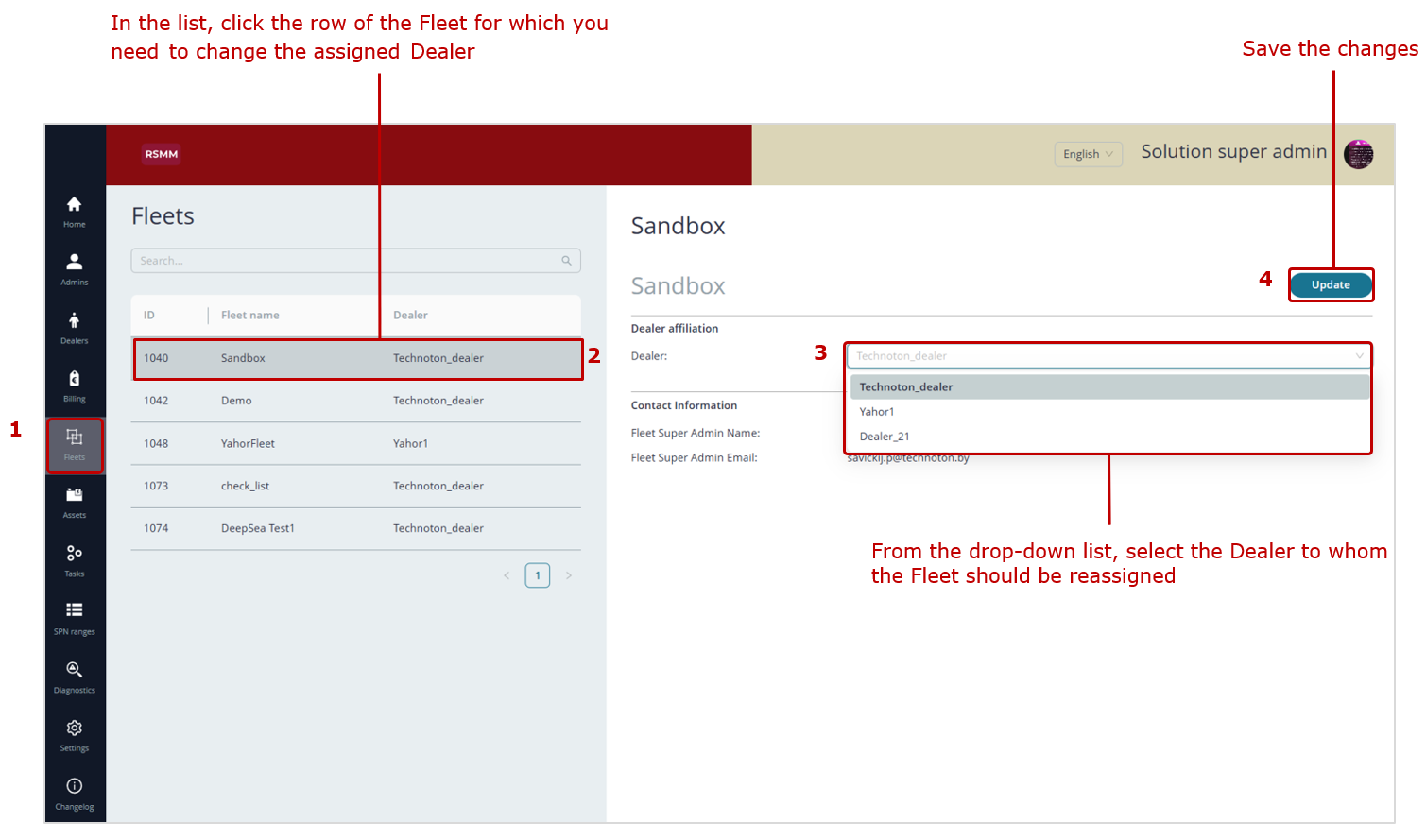Collapse the Dealer dropdown via its chevron

(x=1360, y=356)
